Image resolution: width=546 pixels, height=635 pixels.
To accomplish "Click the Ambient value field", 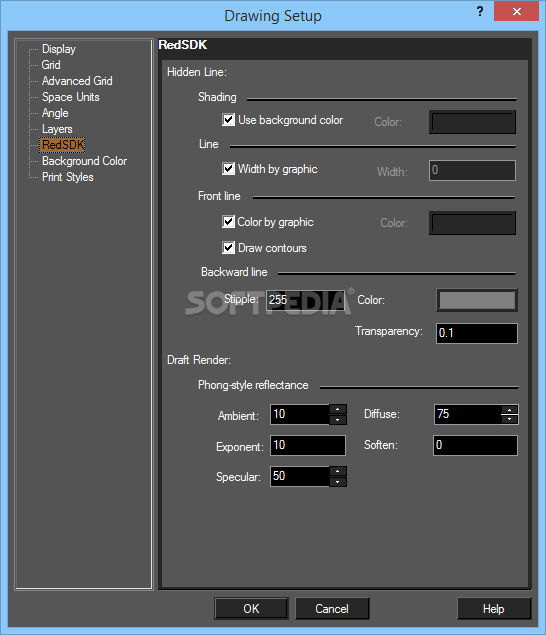I will (x=300, y=414).
